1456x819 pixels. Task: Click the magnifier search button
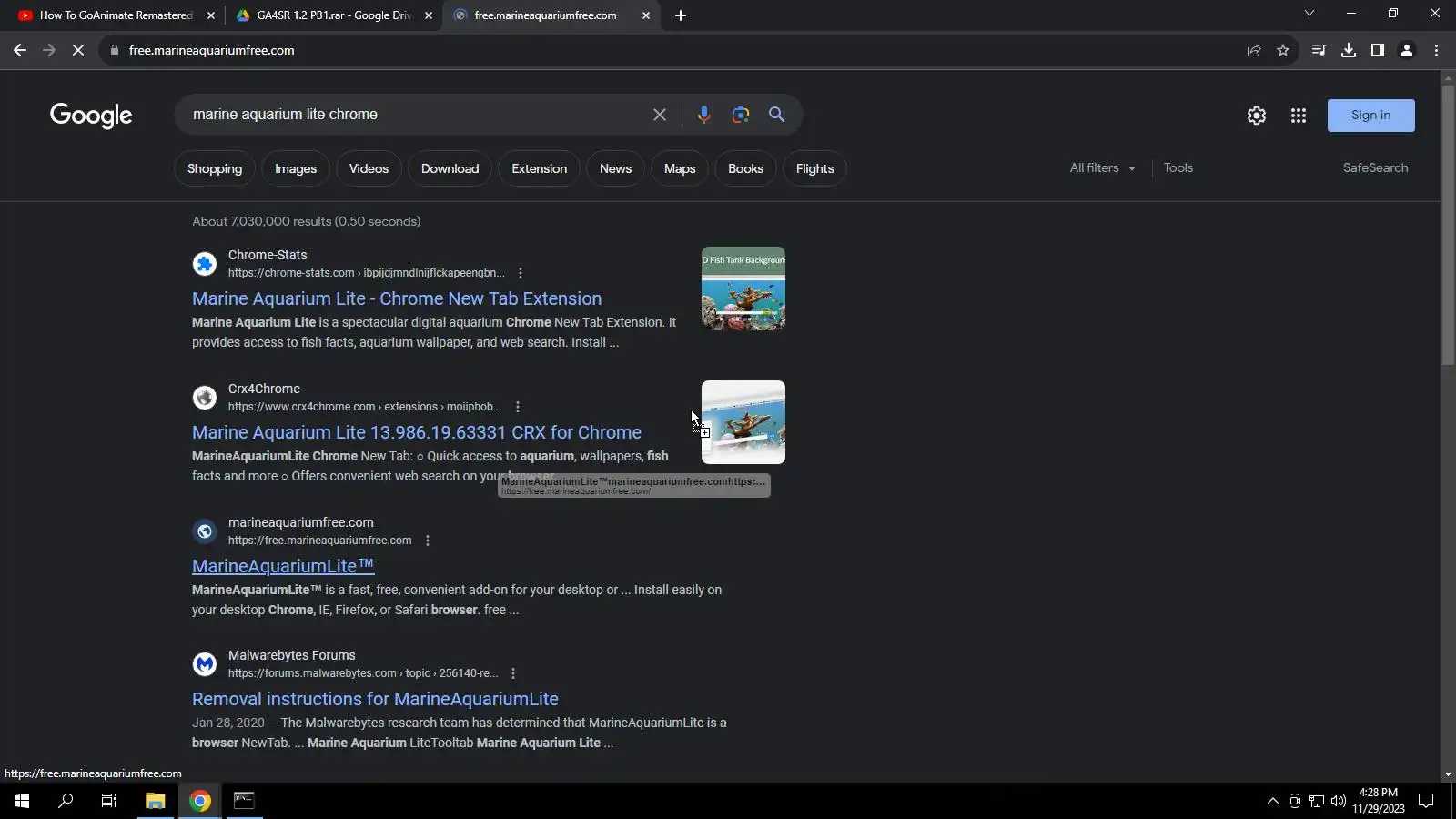pos(776,115)
